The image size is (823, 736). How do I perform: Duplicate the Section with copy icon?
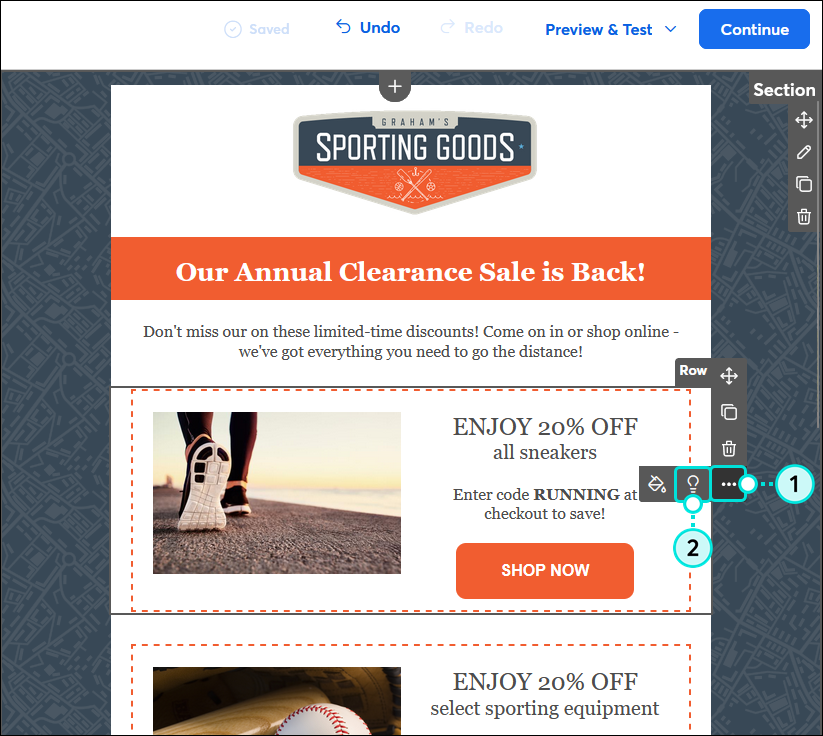point(804,184)
